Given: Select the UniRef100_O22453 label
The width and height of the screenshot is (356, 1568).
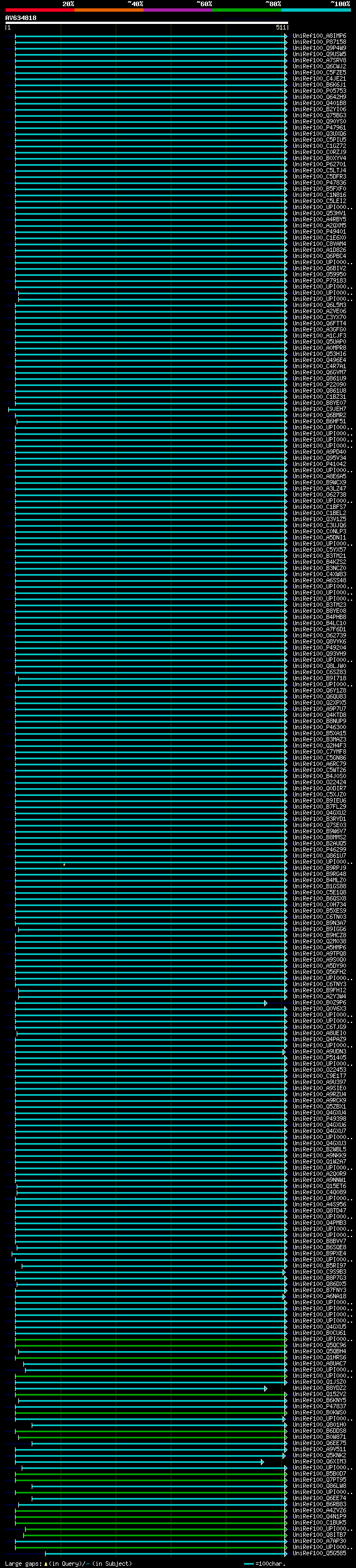Looking at the screenshot, I should point(319,1070).
